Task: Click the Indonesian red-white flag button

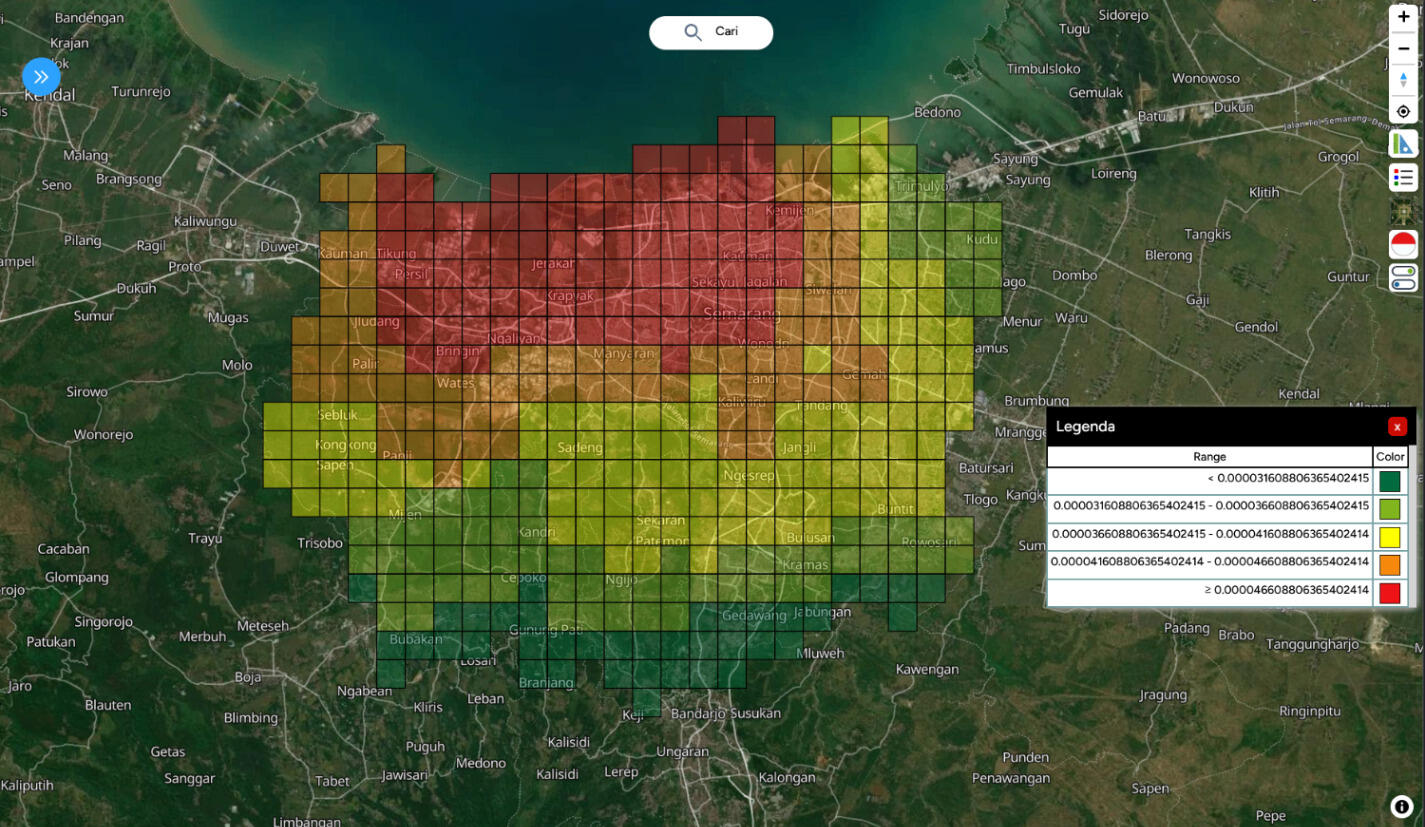Action: [x=1403, y=244]
